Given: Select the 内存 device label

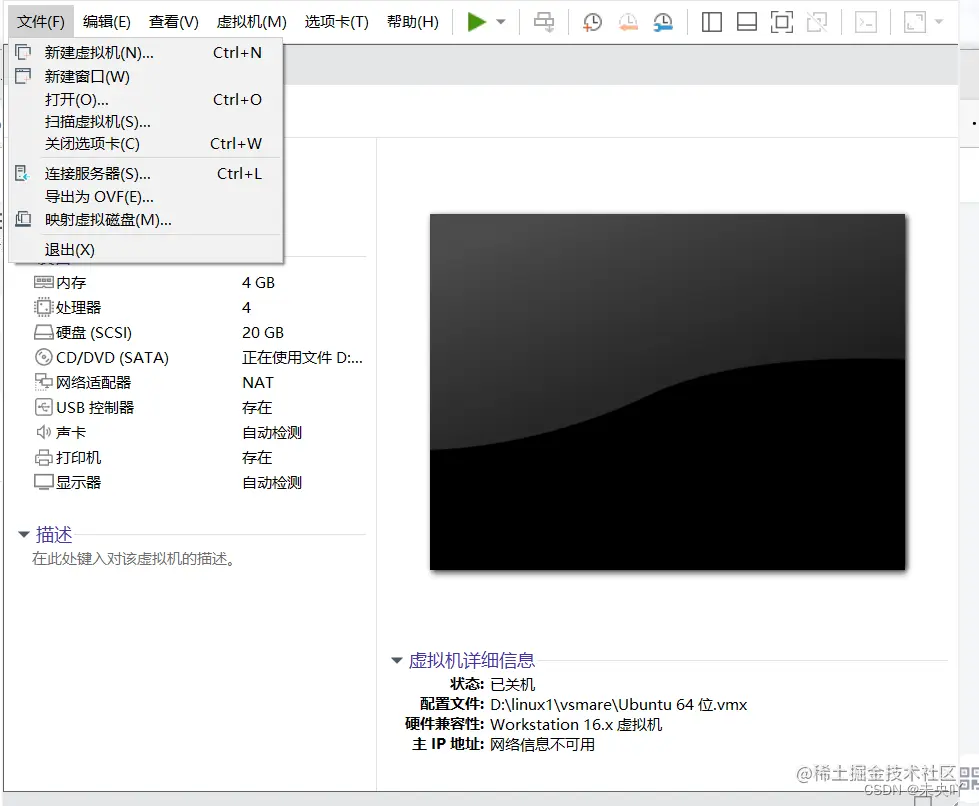Looking at the screenshot, I should [x=71, y=283].
